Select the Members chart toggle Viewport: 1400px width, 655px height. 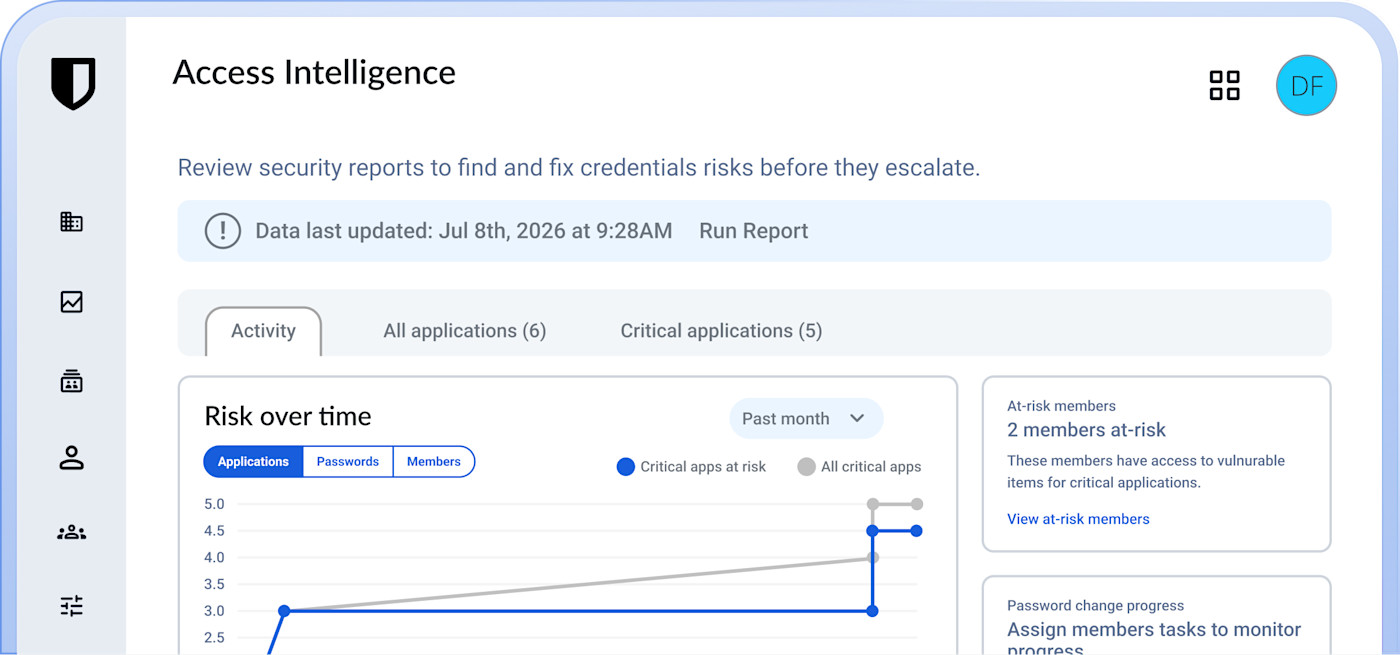[434, 462]
